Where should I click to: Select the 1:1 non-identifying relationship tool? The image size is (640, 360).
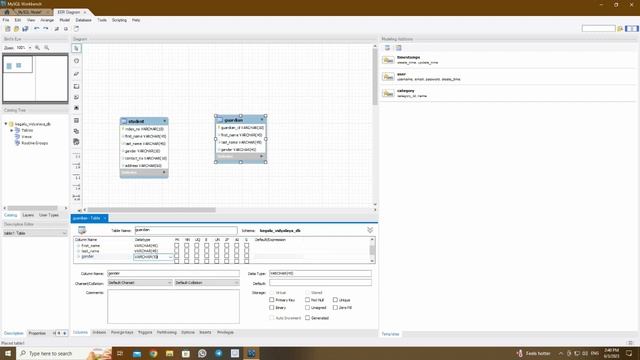tap(76, 156)
